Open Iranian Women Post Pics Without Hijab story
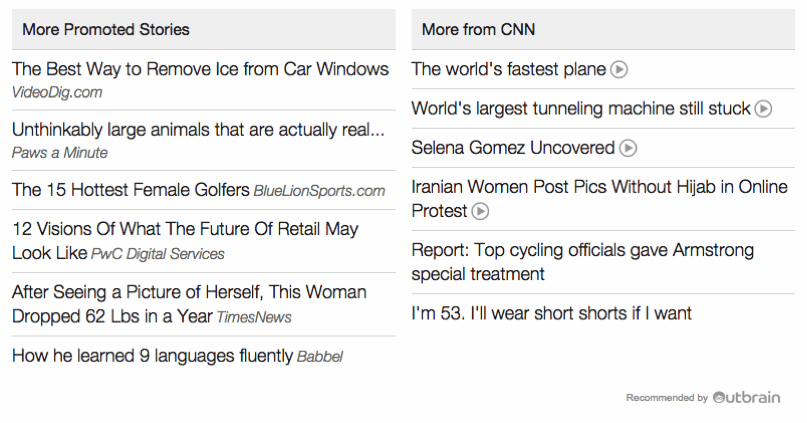This screenshot has width=807, height=423. [600, 199]
